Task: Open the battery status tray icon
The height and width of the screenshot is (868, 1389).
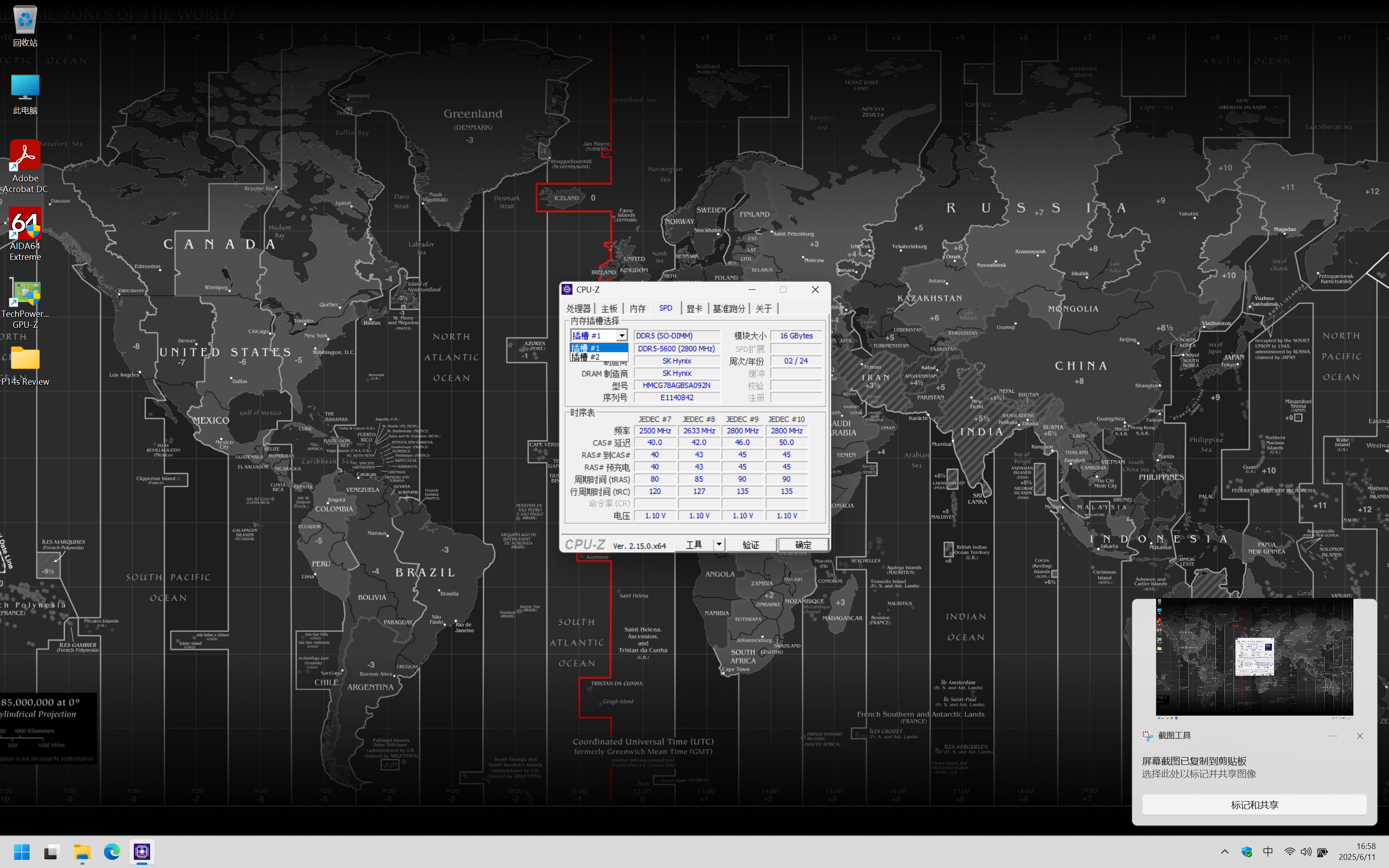Action: tap(1323, 852)
